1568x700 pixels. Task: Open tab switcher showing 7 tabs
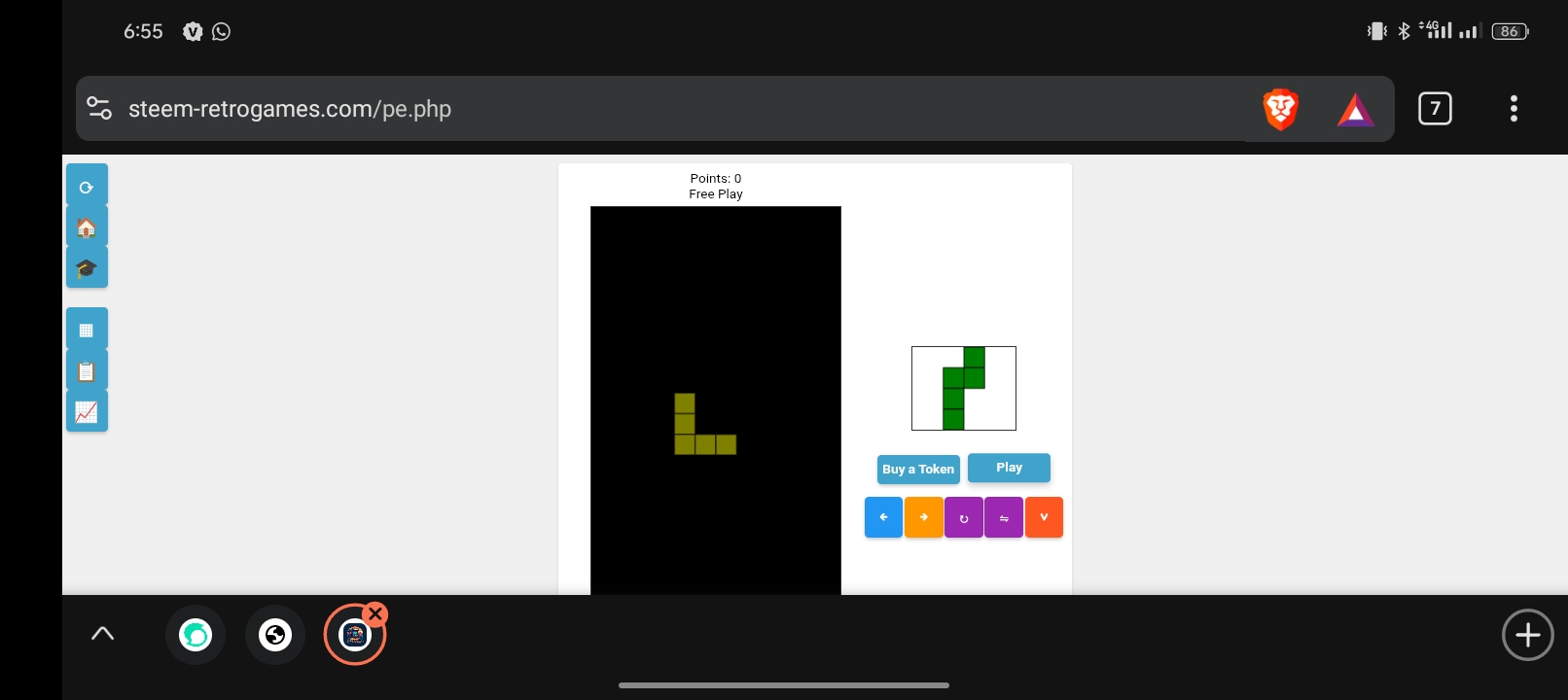click(1435, 109)
